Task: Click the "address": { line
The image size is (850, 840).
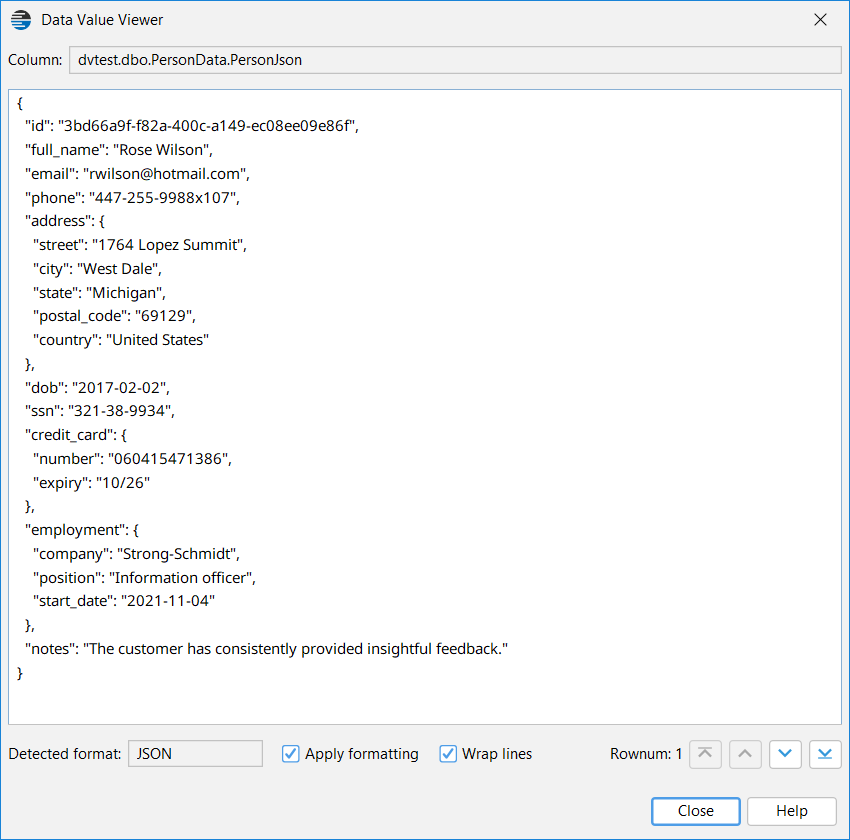Action: [65, 221]
